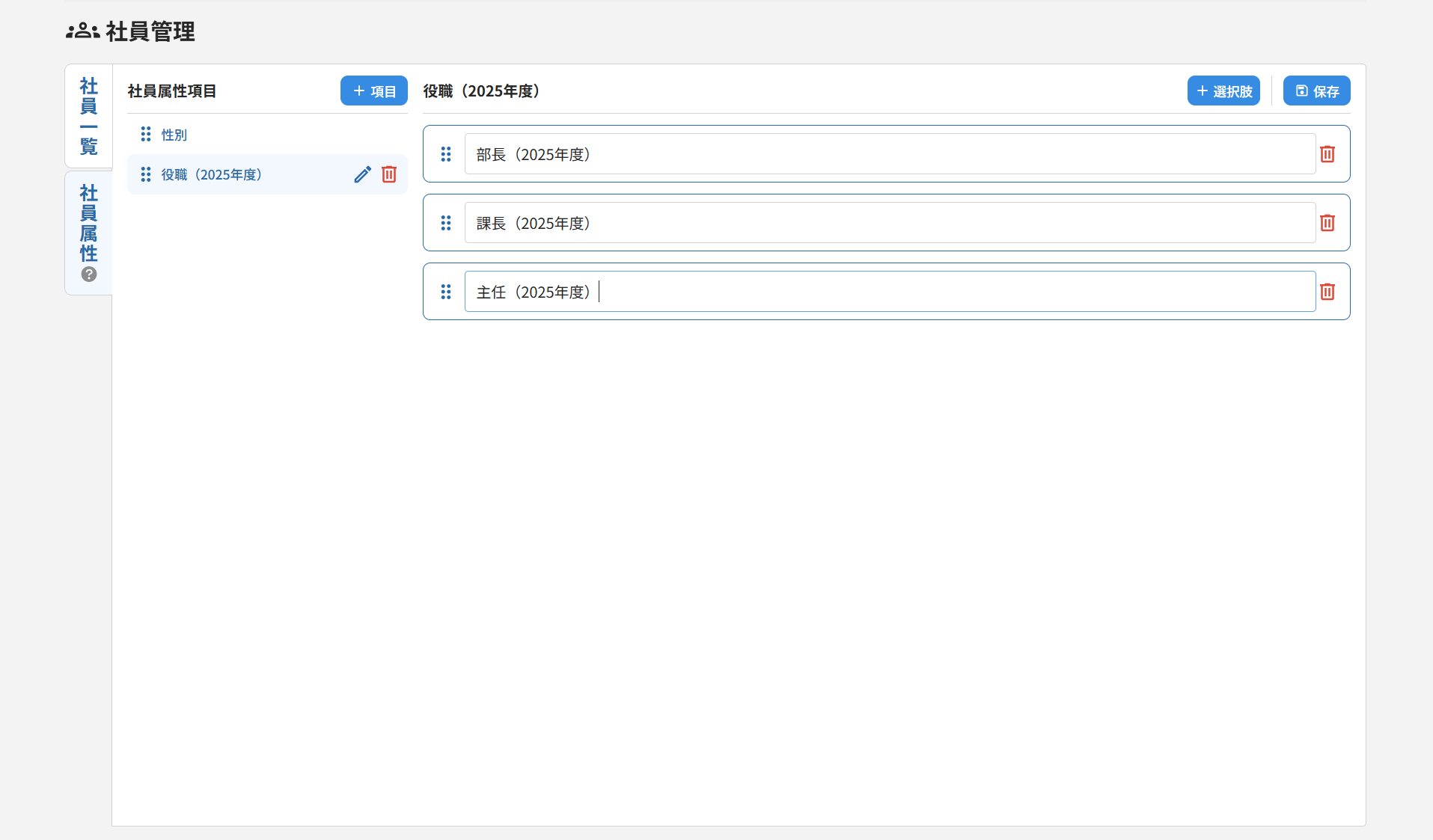Delete the 役職（2025年度） attribute item
The width and height of the screenshot is (1433, 840).
coord(389,174)
